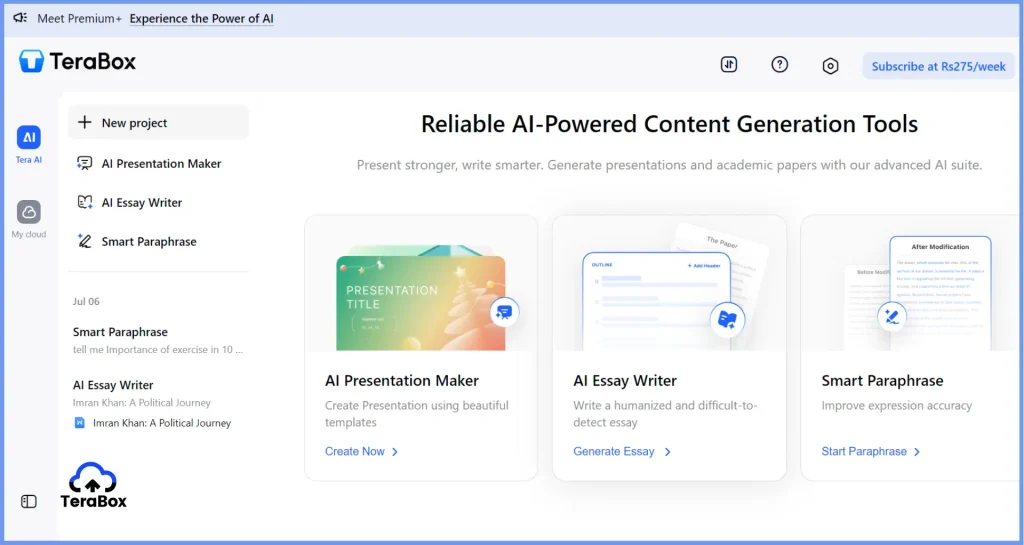Viewport: 1024px width, 545px height.
Task: Open My cloud sidebar icon
Action: pyautogui.click(x=29, y=212)
